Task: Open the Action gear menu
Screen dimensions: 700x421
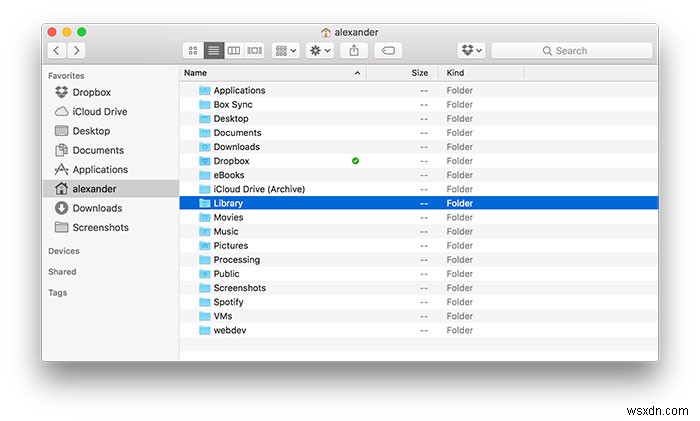Action: [x=320, y=50]
